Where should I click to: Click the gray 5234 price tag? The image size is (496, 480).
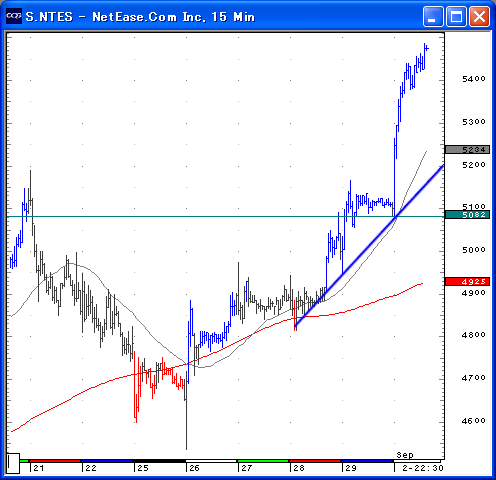click(468, 150)
